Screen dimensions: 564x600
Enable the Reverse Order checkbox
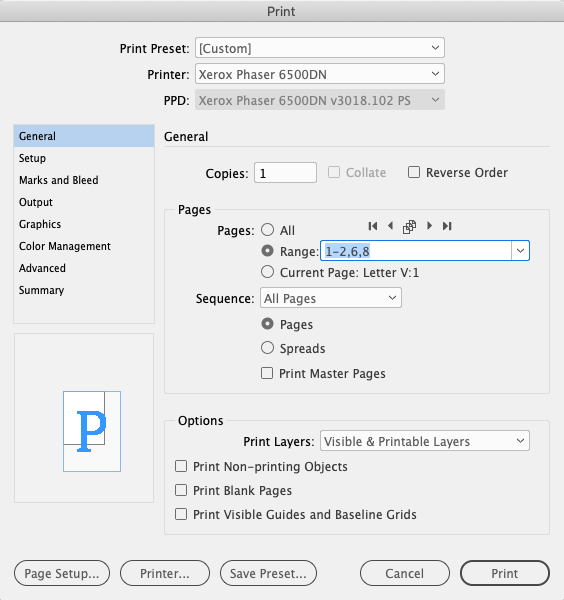(414, 172)
